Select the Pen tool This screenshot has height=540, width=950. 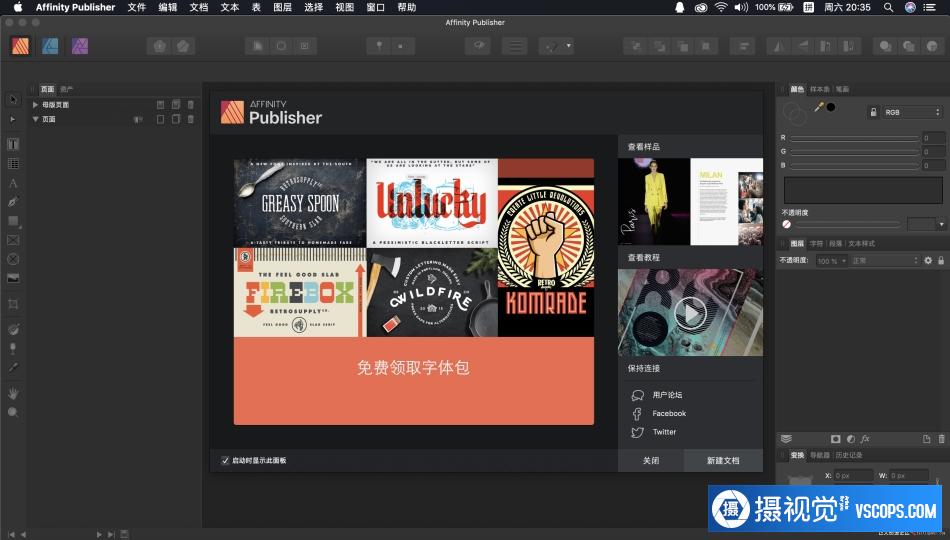click(13, 202)
